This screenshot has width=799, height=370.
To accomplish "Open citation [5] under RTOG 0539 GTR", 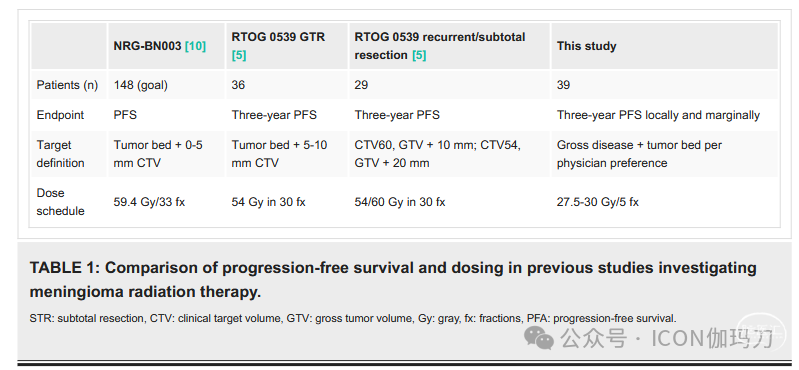I will (x=239, y=55).
